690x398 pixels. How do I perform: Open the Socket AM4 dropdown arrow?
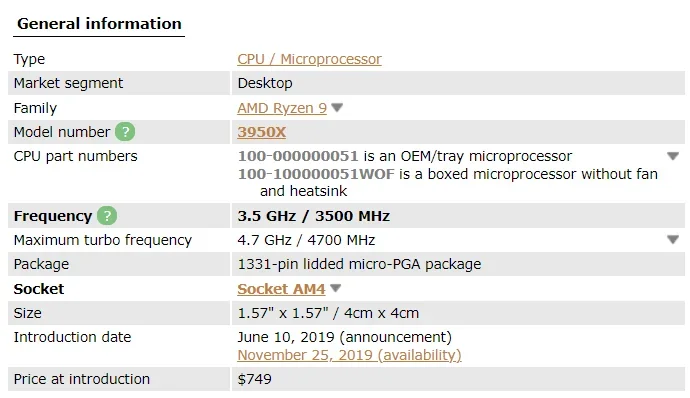336,288
